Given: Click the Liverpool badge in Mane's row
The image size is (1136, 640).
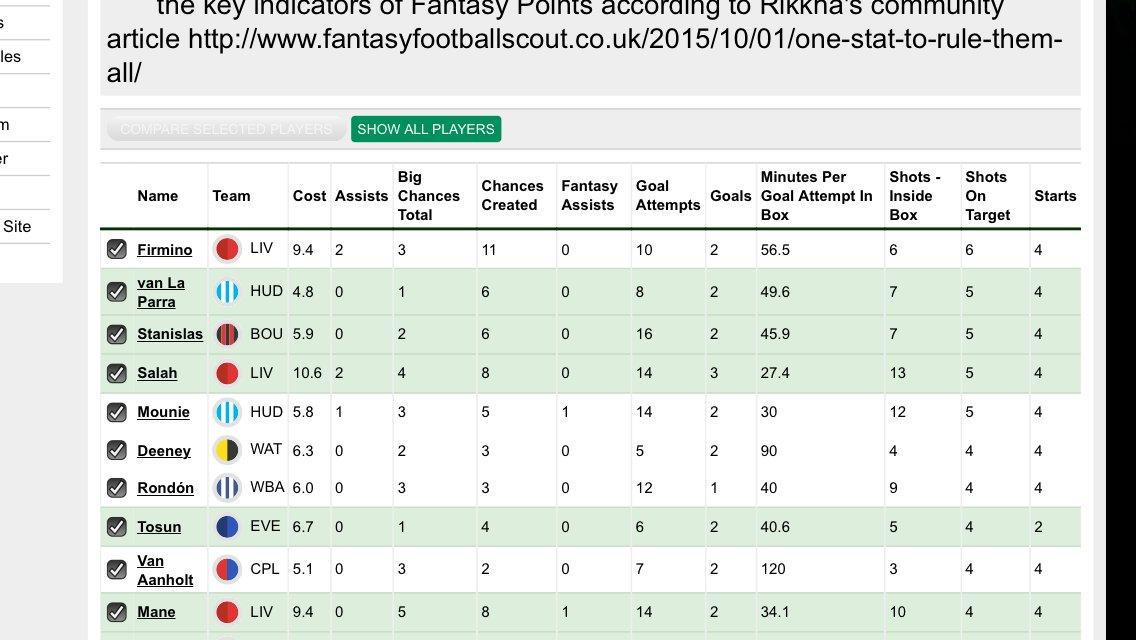Looking at the screenshot, I should tap(227, 612).
